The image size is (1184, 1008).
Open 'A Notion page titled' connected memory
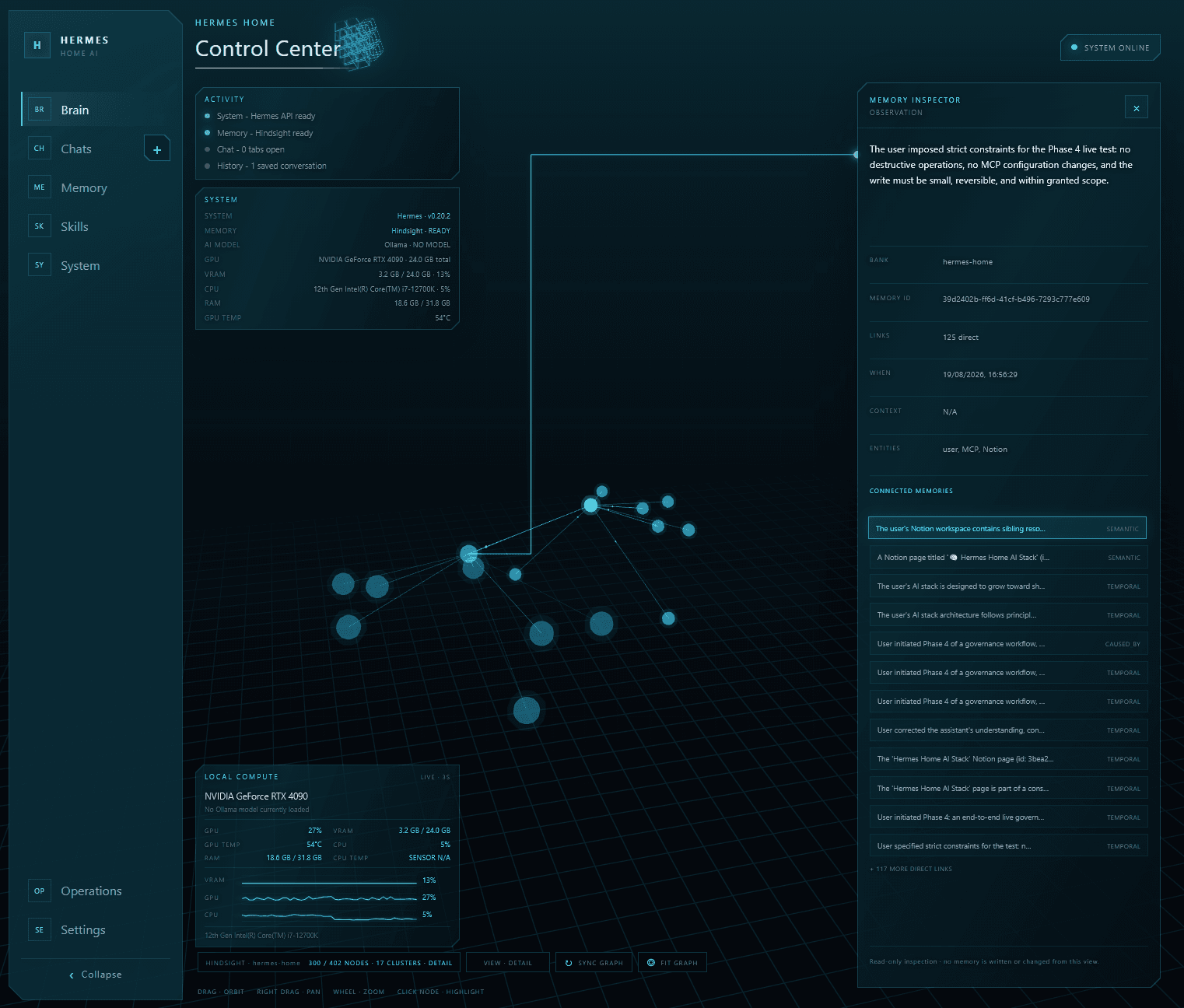[x=1008, y=558]
